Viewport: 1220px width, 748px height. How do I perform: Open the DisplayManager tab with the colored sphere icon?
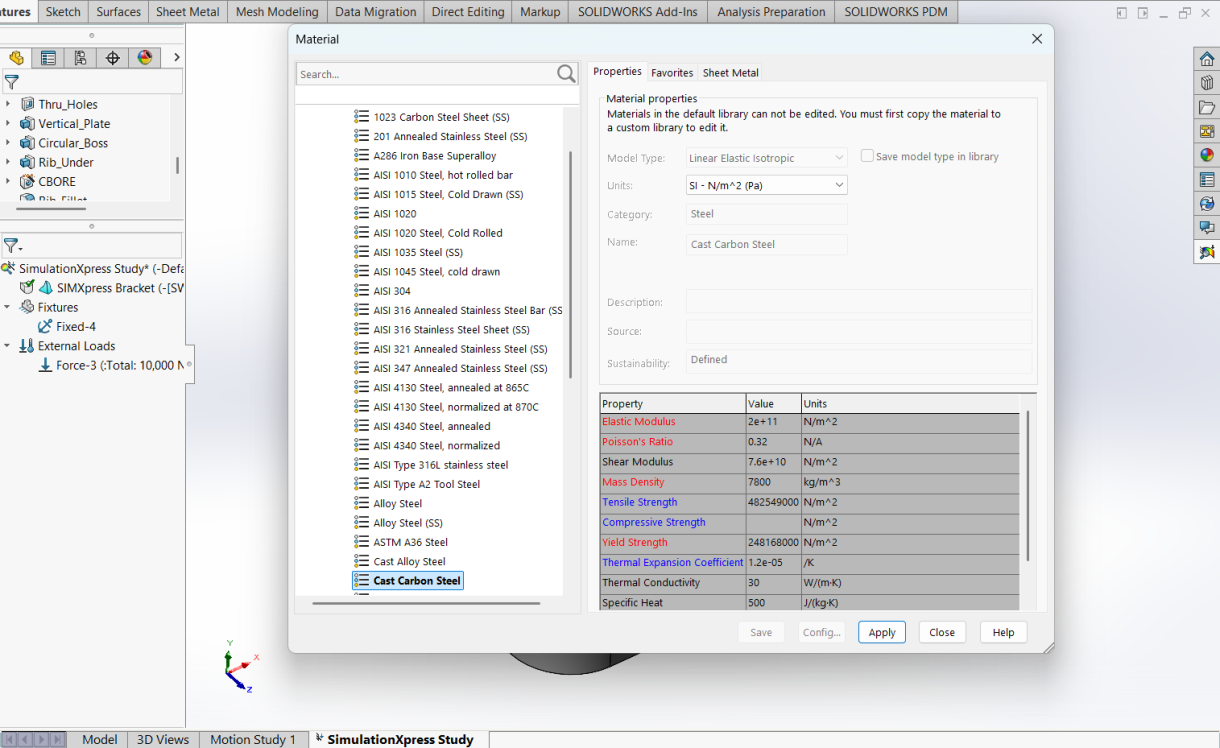(145, 57)
